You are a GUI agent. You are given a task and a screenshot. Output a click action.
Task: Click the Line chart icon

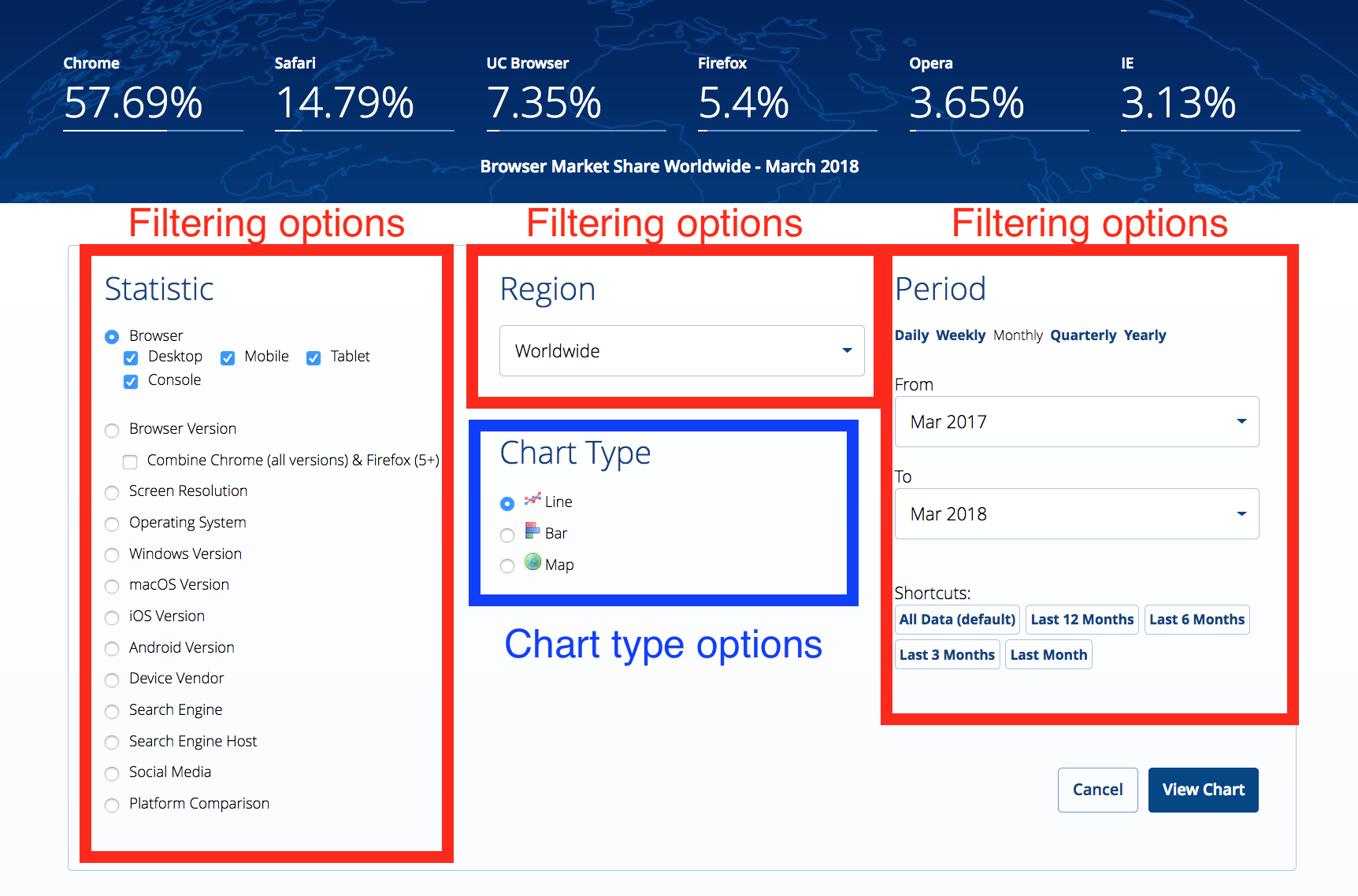(532, 499)
